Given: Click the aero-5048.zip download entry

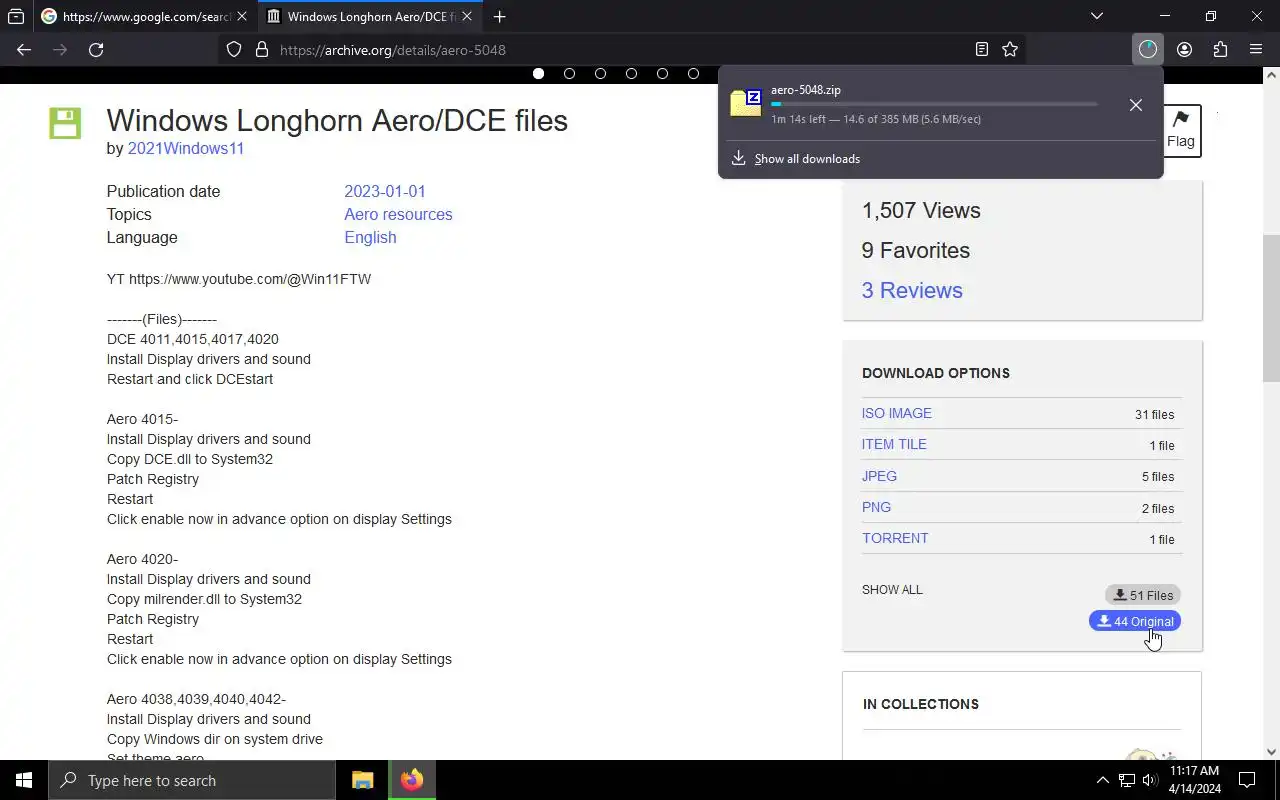Looking at the screenshot, I should point(940,104).
